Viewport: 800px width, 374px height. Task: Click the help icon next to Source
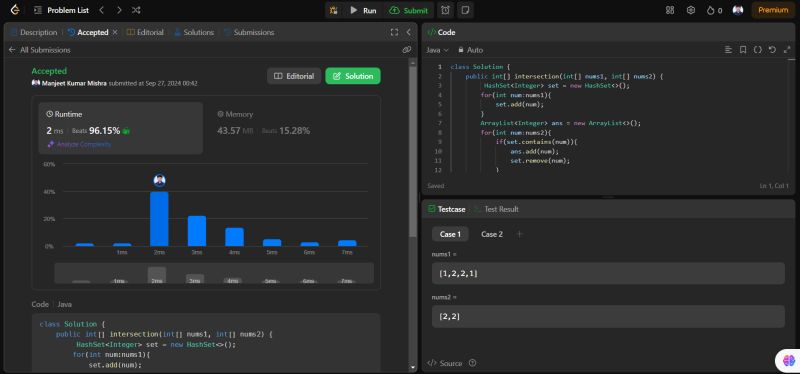pyautogui.click(x=472, y=363)
